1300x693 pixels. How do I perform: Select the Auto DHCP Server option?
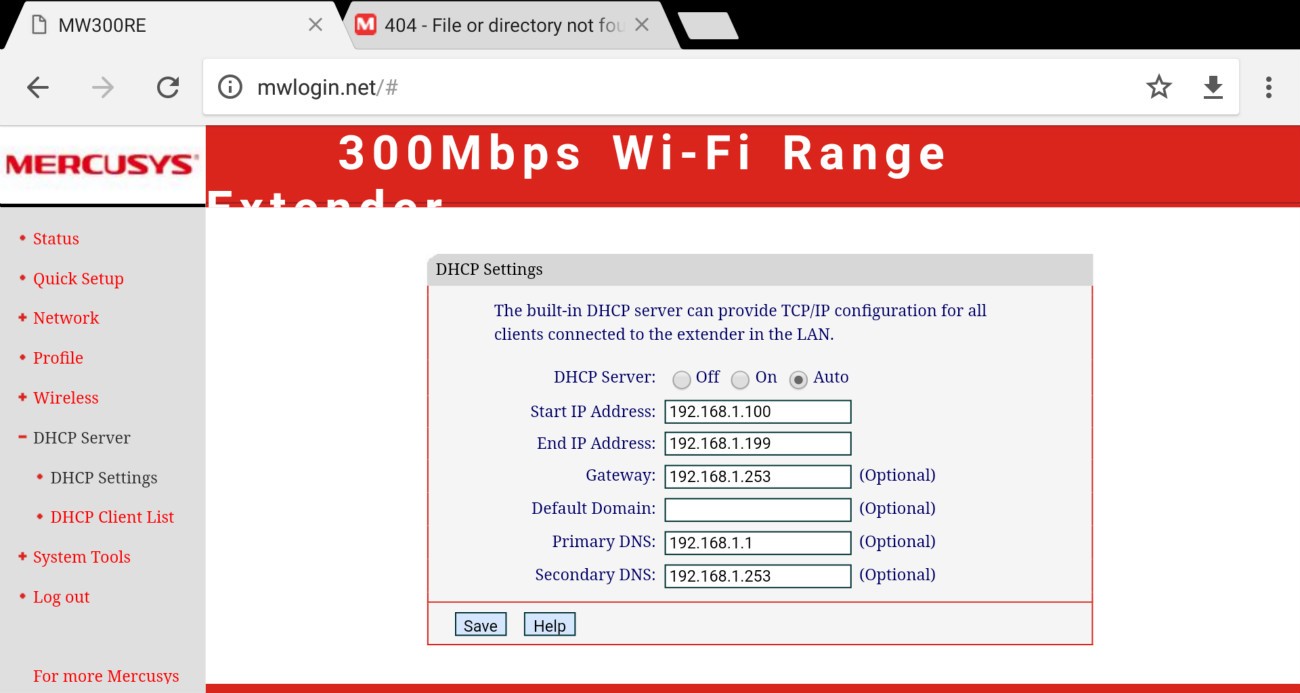point(798,380)
